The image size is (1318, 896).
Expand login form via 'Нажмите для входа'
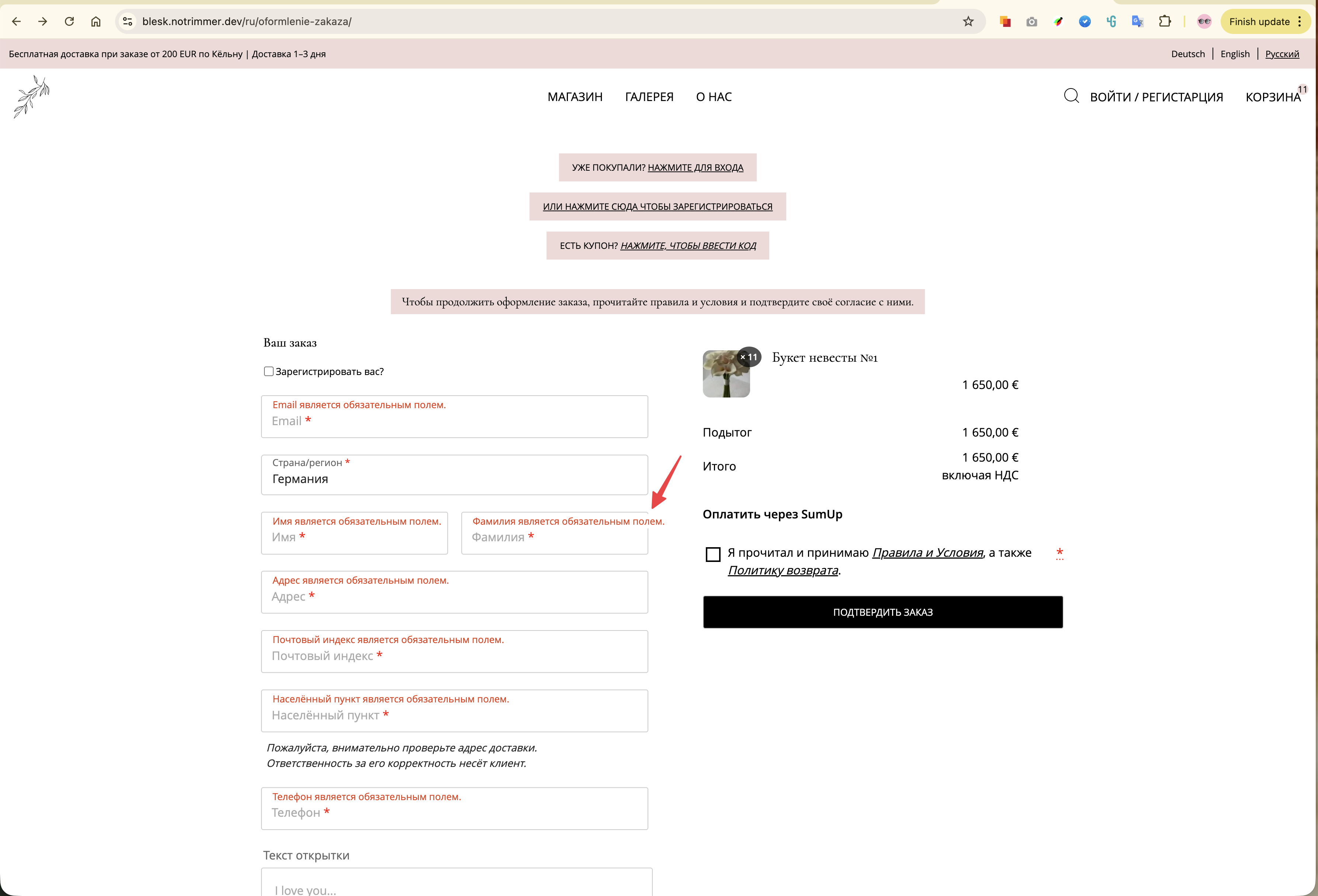(x=695, y=167)
